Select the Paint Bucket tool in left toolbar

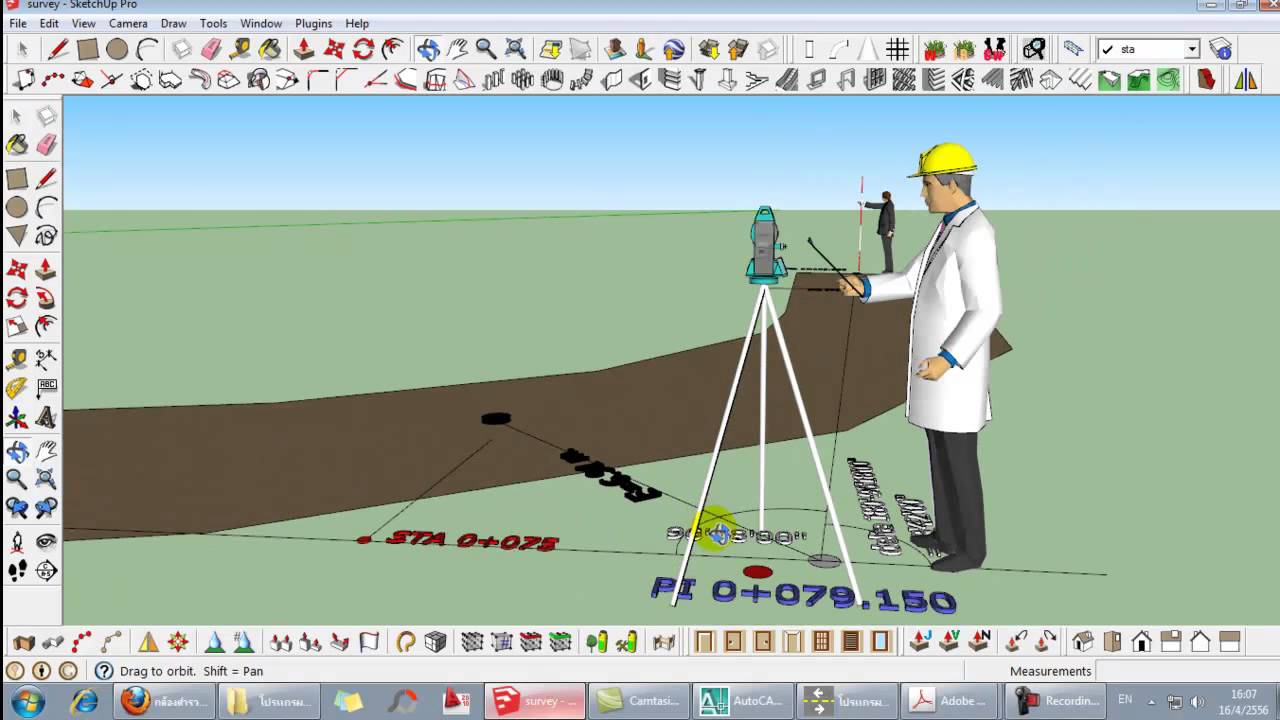point(17,147)
